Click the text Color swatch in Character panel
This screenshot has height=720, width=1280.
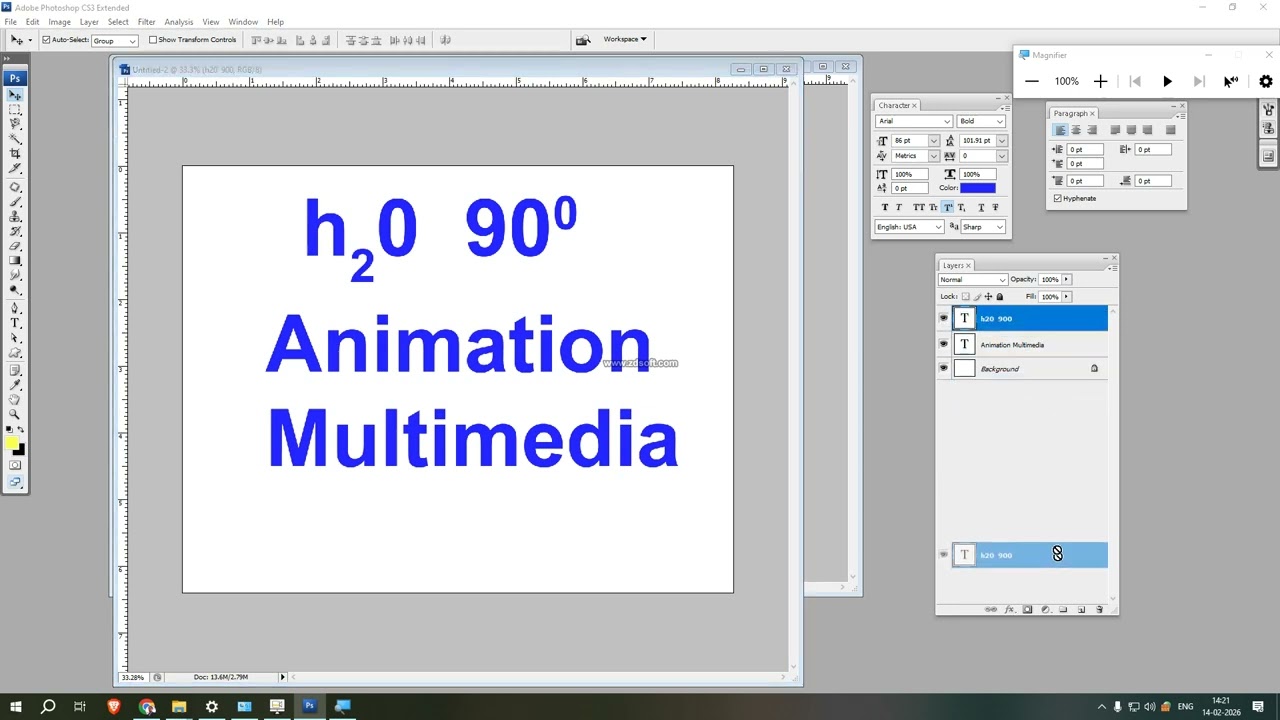tap(978, 188)
